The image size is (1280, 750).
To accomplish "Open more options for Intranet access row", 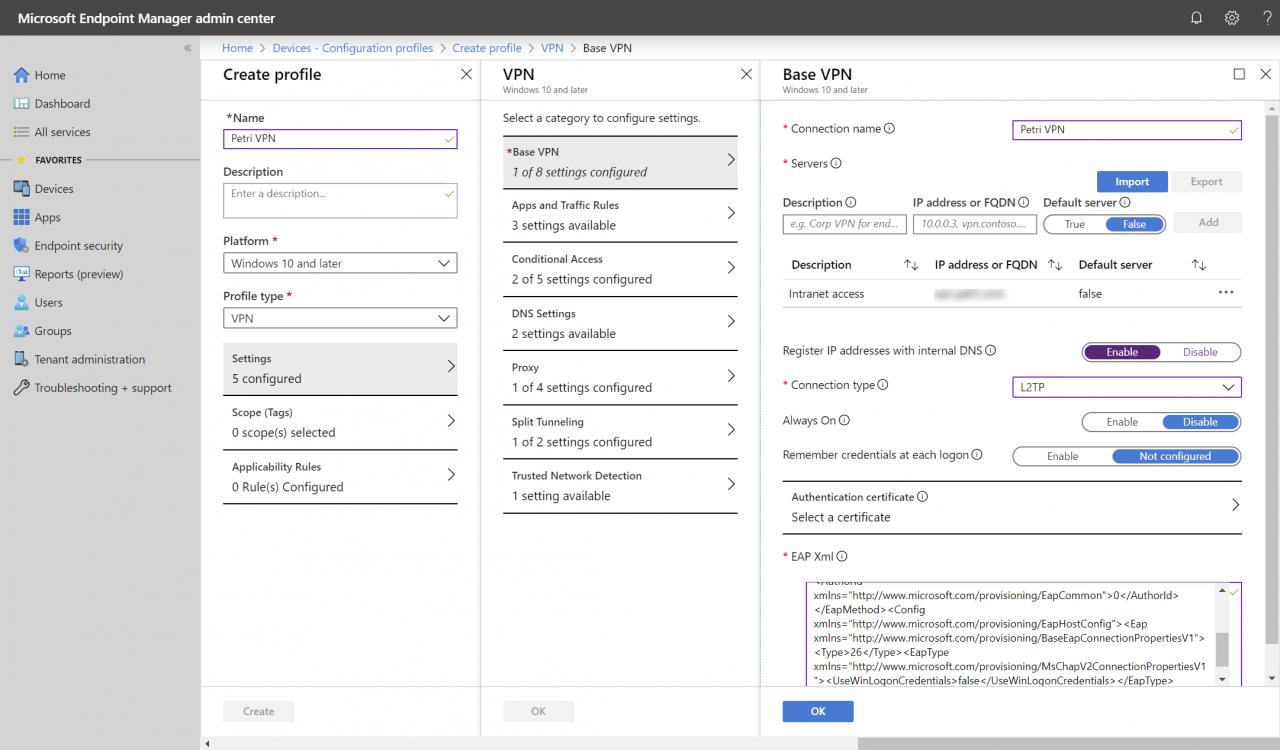I will [1226, 293].
